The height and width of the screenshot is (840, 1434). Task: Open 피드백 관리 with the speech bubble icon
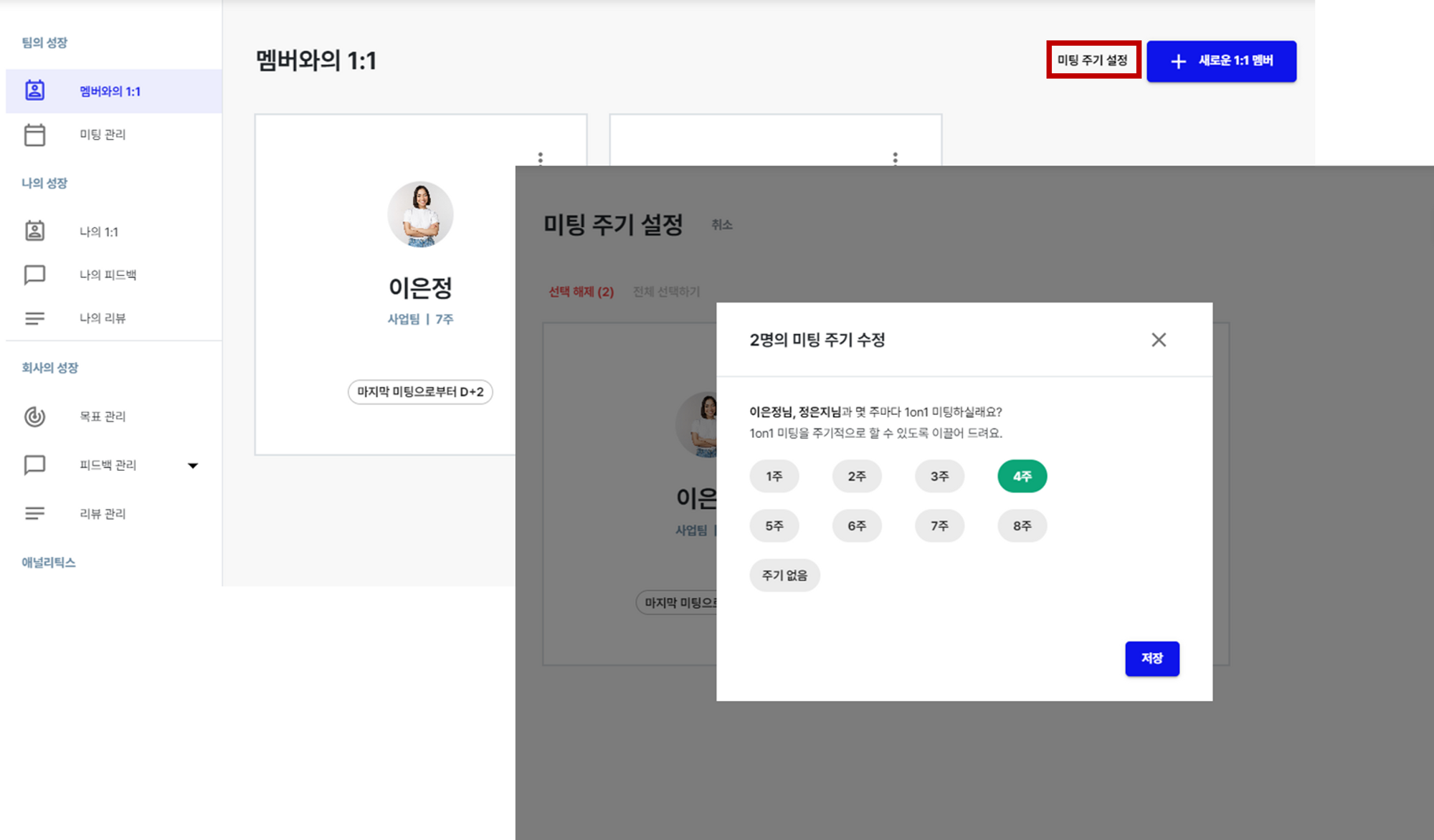(x=34, y=464)
